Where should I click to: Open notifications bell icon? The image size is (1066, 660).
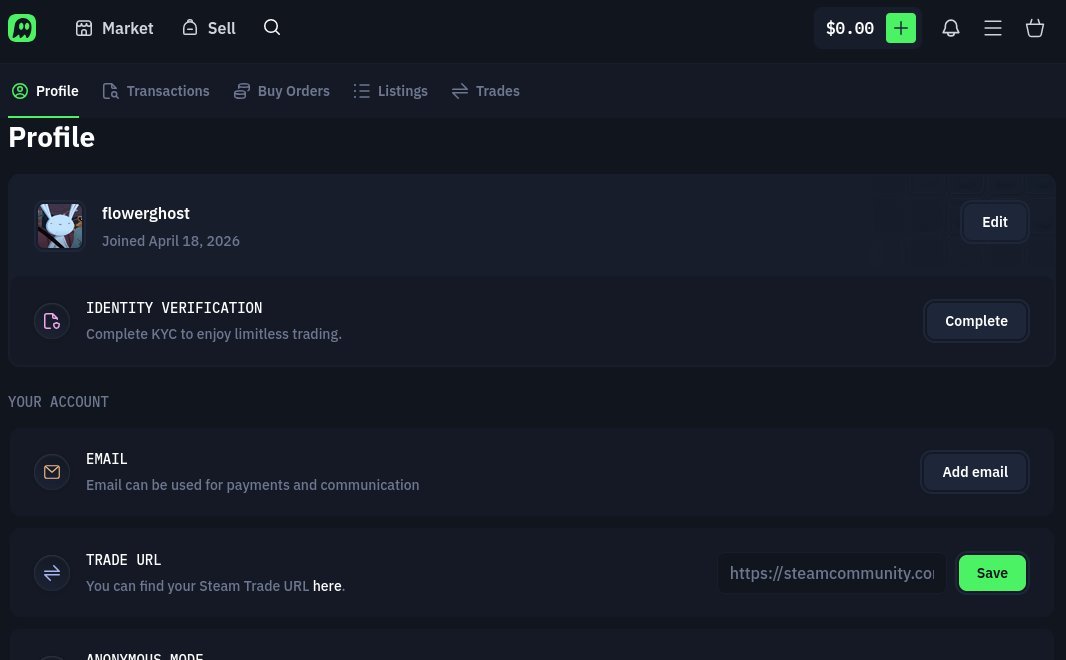tap(950, 28)
